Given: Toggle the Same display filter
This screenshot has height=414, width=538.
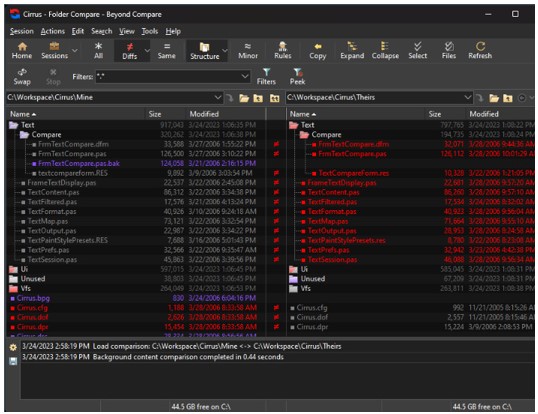Looking at the screenshot, I should pos(166,51).
